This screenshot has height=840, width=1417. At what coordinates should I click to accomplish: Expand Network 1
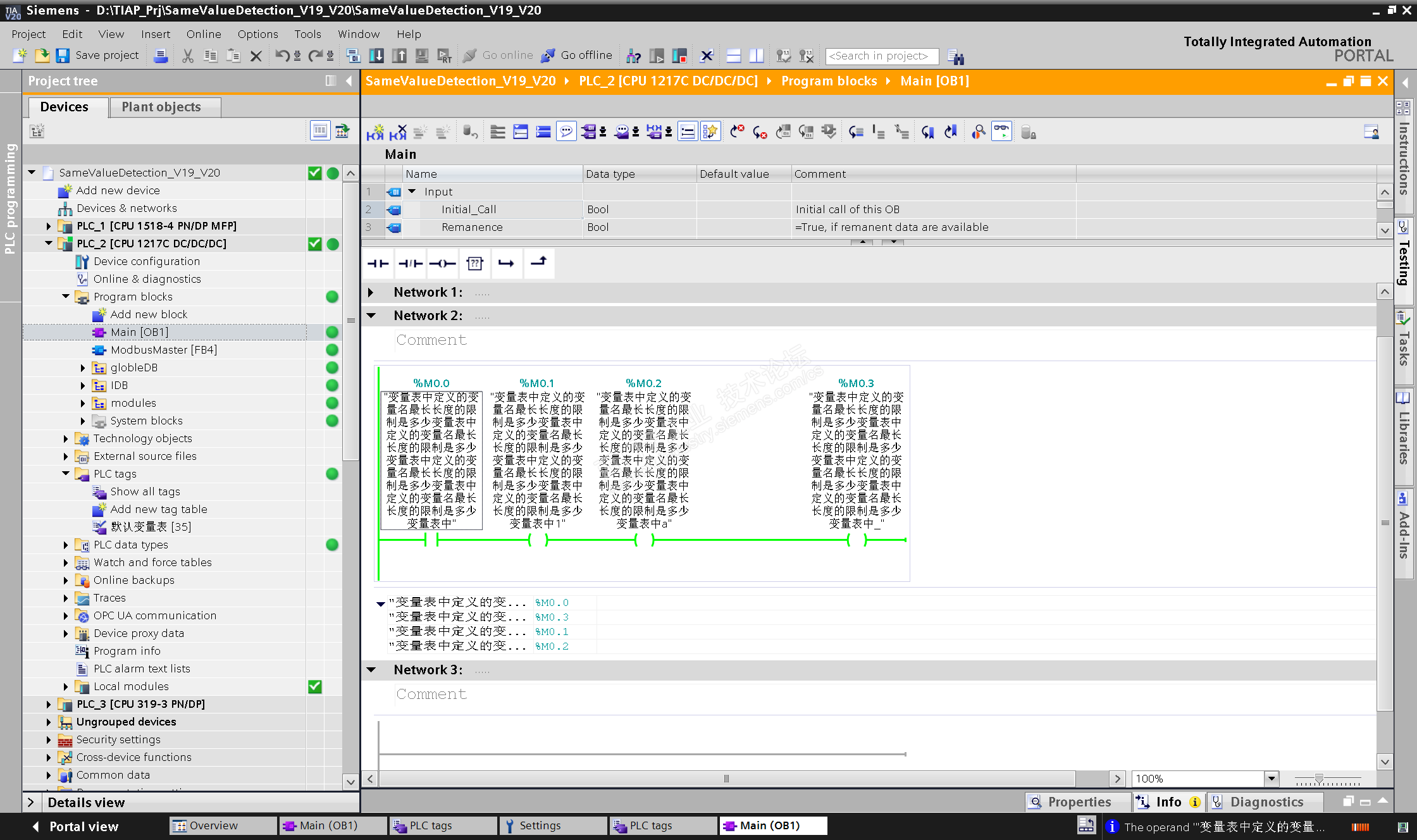[371, 292]
